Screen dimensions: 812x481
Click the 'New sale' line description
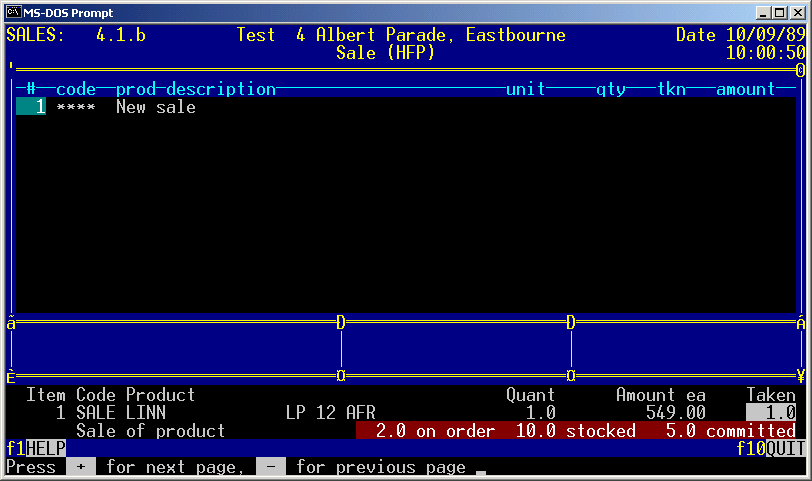pyautogui.click(x=155, y=107)
